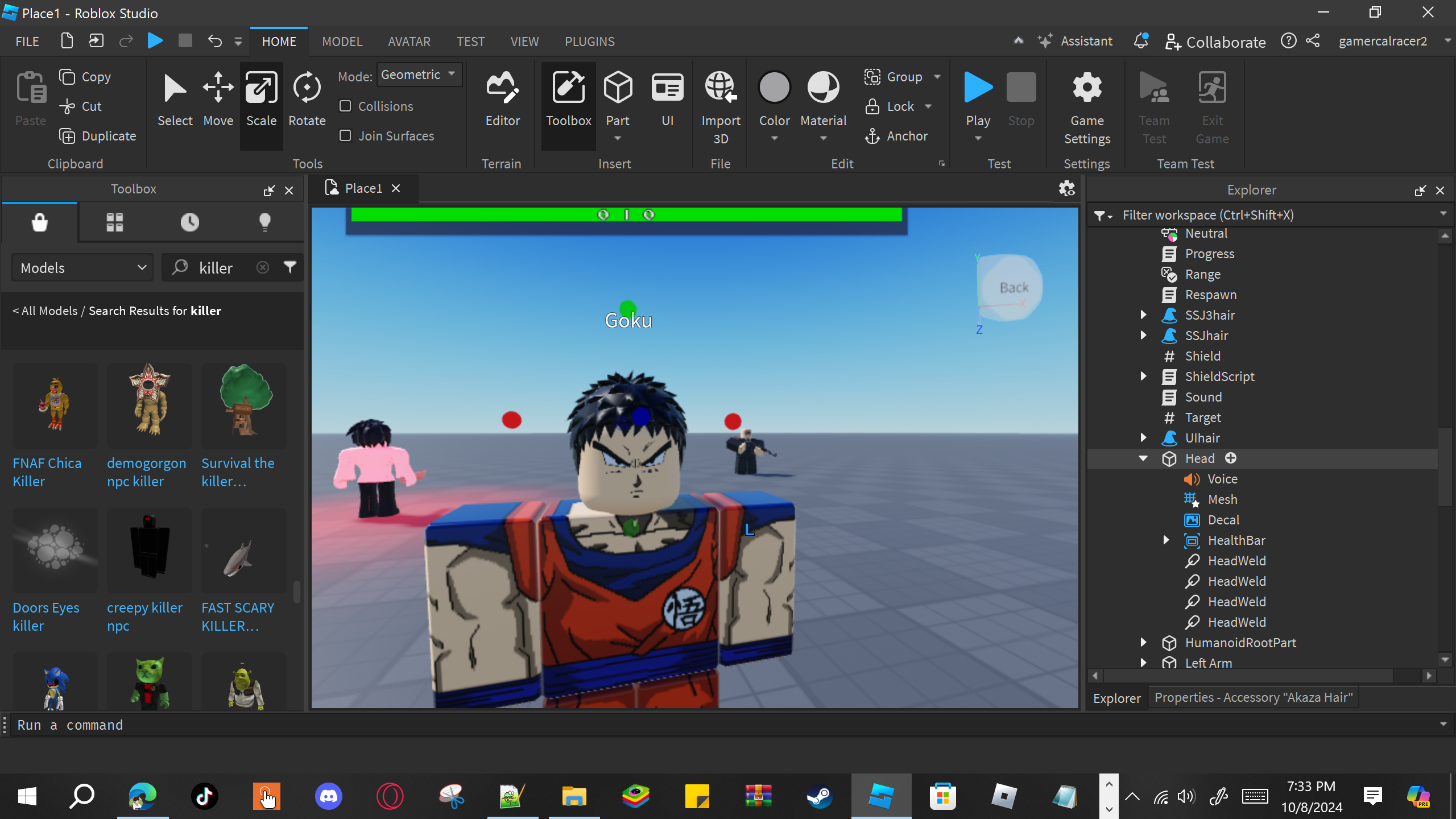Open the PLUGINS ribbon tab
The image size is (1456, 819).
[589, 42]
